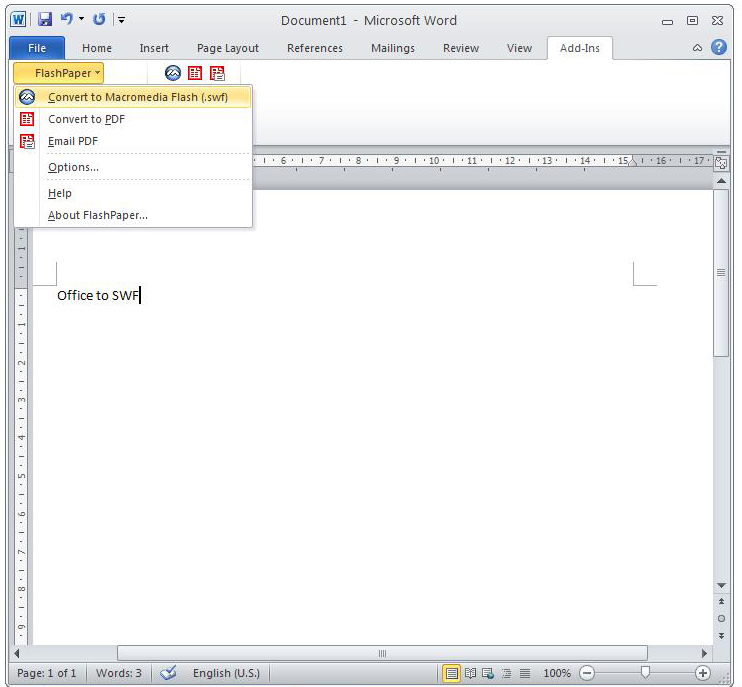This screenshot has height=687, width=742.
Task: Click the horizontal scrollbar right arrow
Action: click(704, 653)
